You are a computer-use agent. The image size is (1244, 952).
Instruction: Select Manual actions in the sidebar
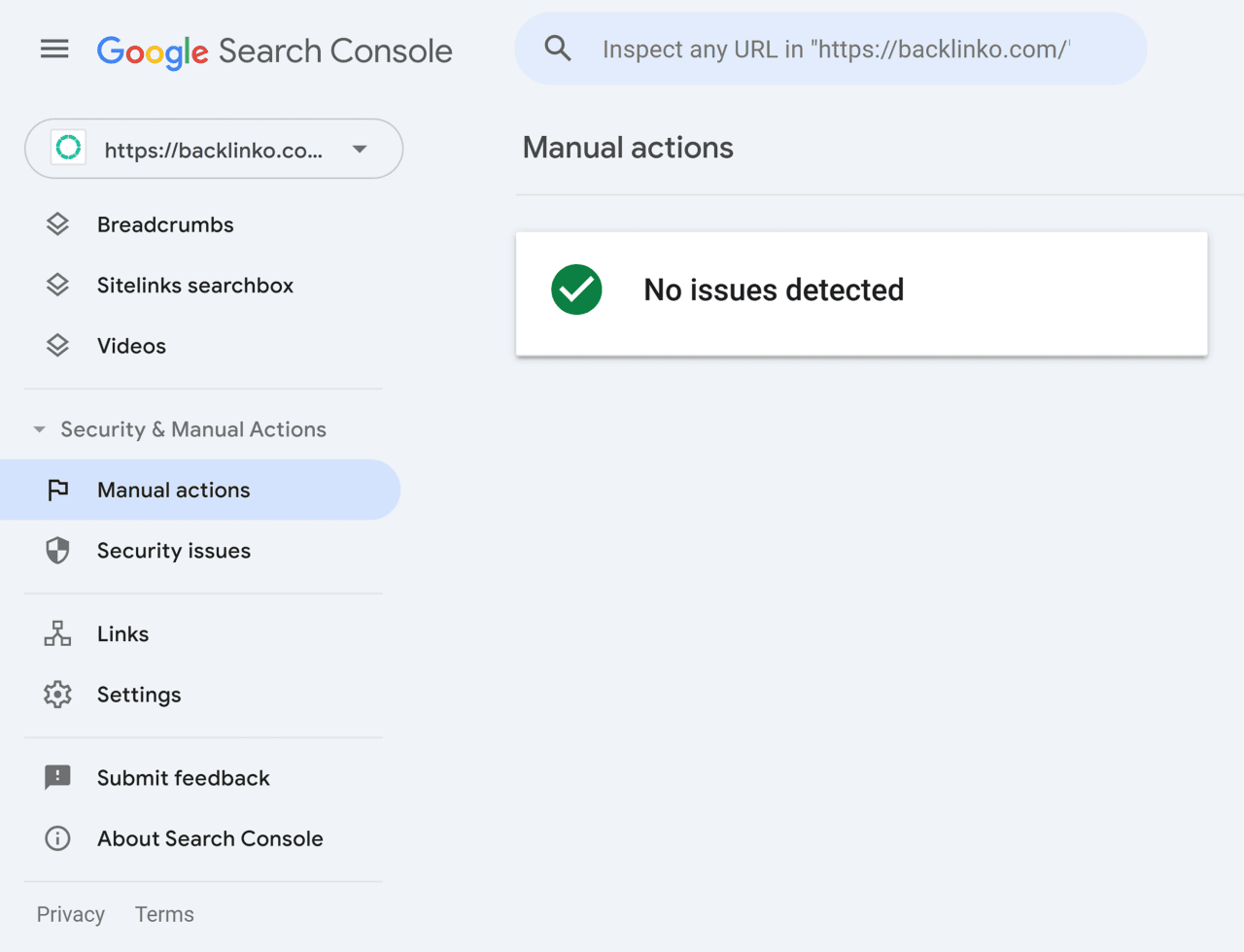point(173,490)
